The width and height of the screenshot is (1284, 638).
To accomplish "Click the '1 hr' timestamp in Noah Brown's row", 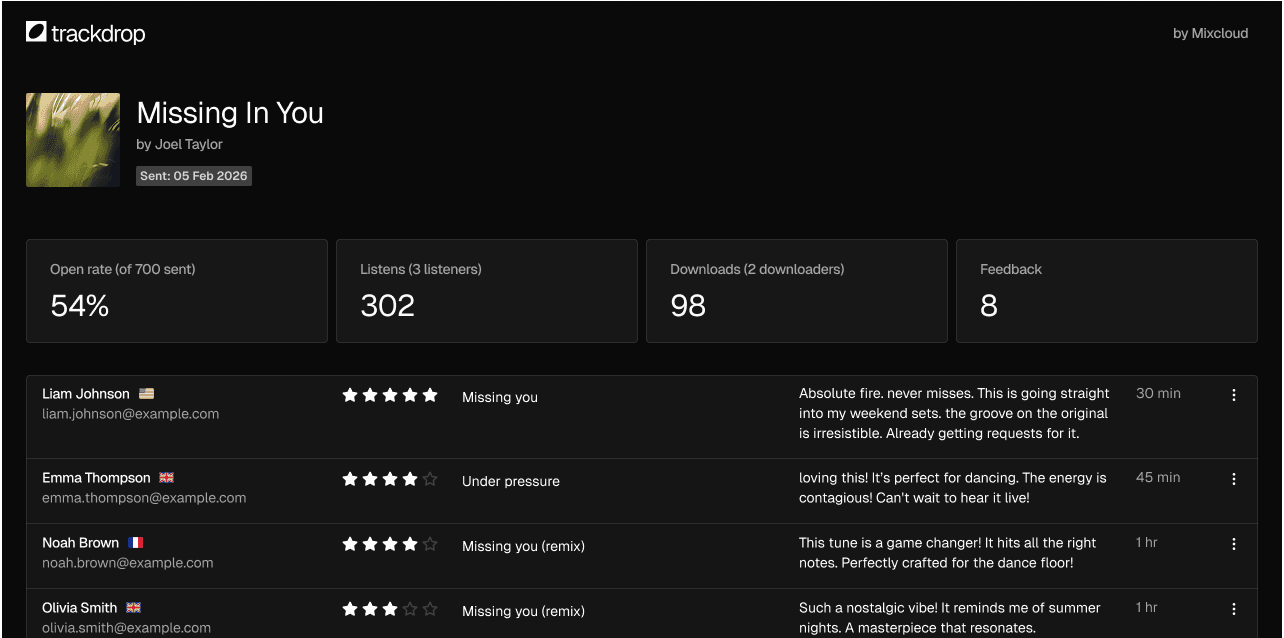I will 1147,543.
